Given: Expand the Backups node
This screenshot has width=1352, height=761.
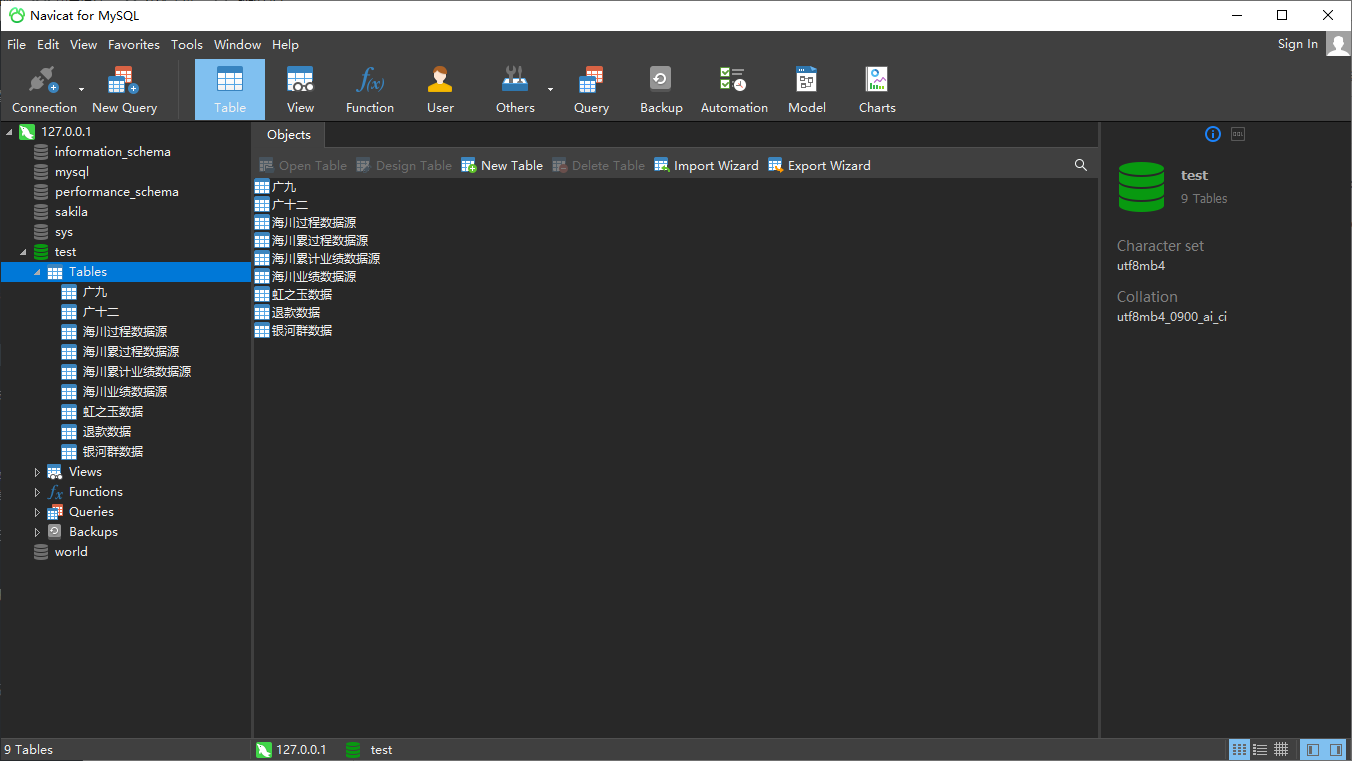Looking at the screenshot, I should point(37,532).
